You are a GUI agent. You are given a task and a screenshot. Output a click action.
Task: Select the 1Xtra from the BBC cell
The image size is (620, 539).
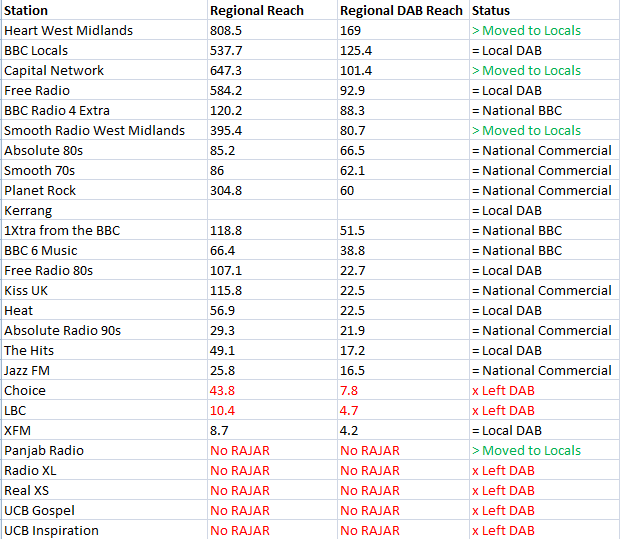[104, 230]
